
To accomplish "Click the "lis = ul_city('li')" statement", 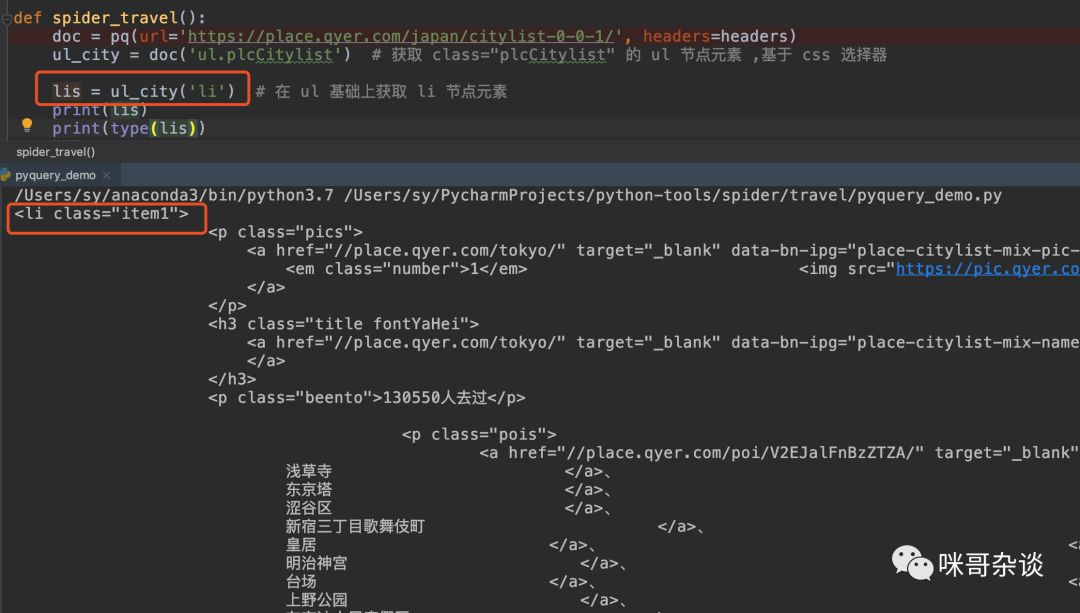I will pyautogui.click(x=143, y=91).
